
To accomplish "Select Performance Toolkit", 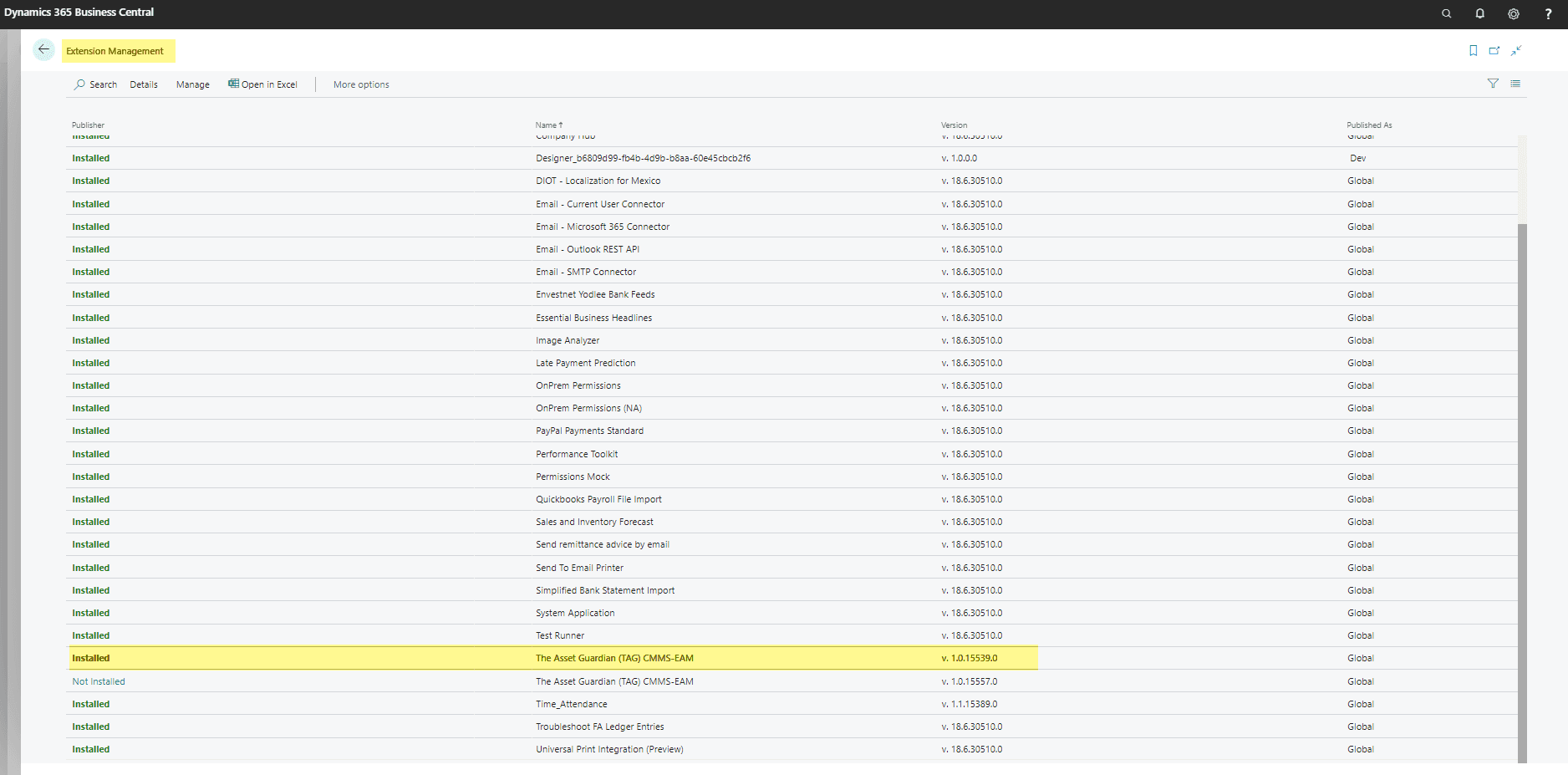I will coord(577,454).
